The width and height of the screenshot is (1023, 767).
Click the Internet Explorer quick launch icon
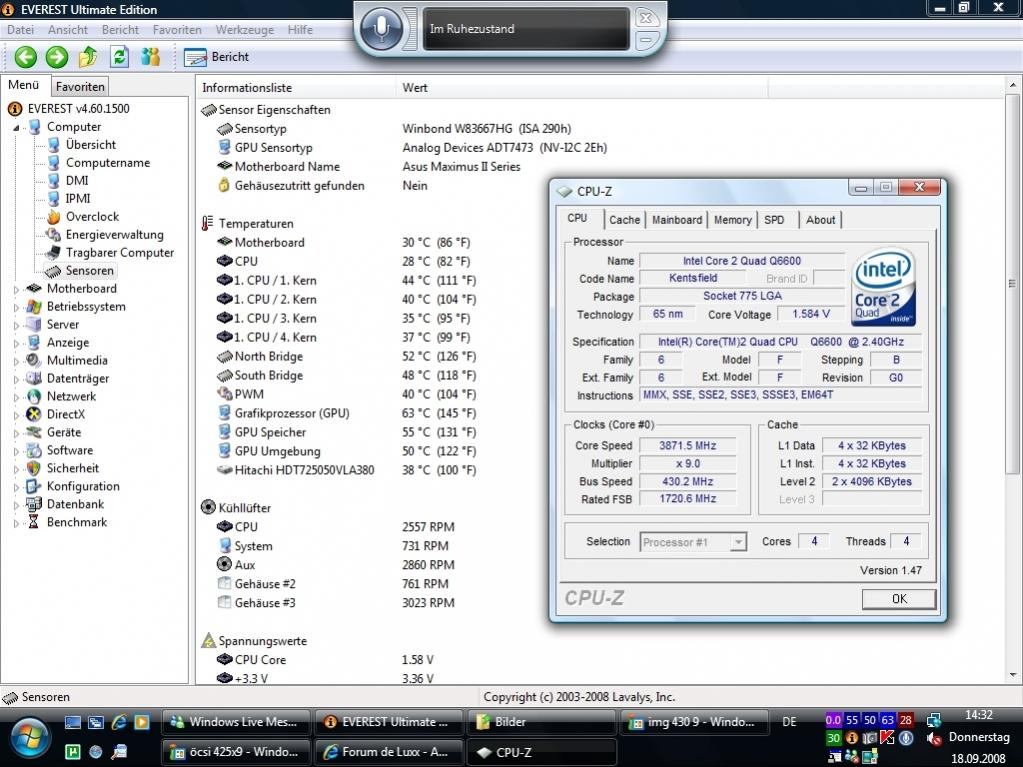(119, 722)
